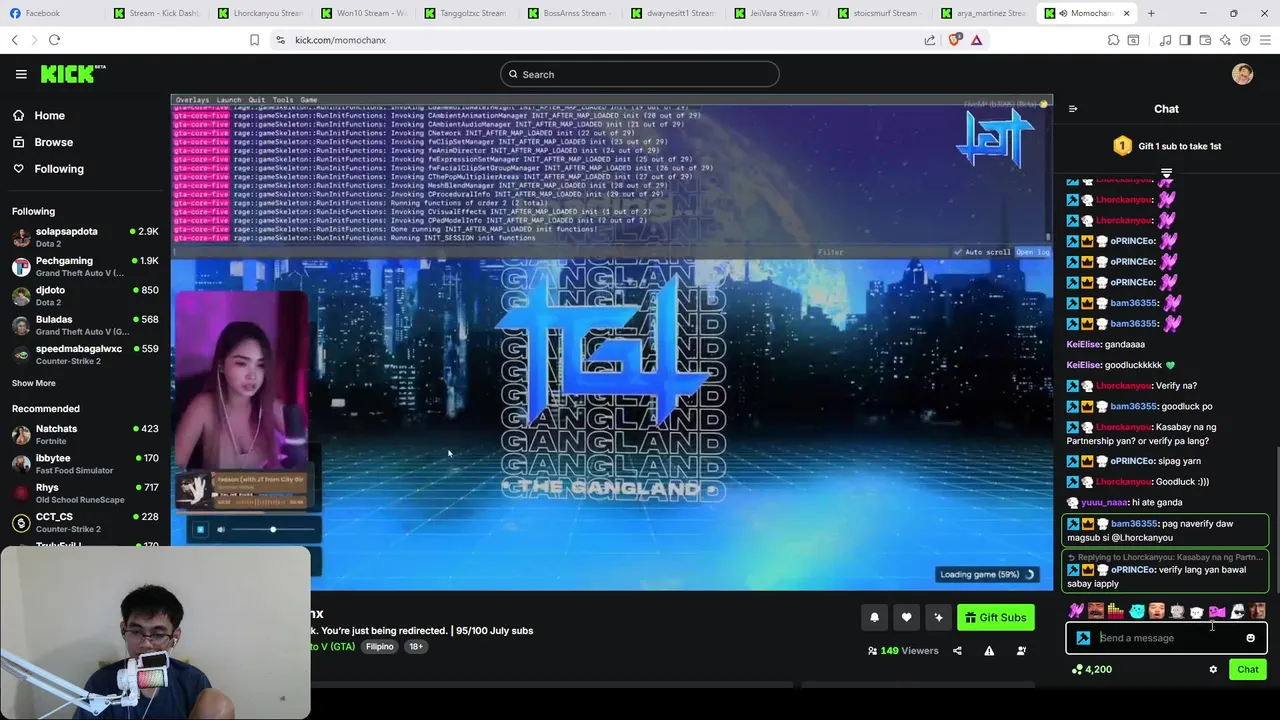This screenshot has height=720, width=1280.
Task: Go to Kick logo homepage
Action: click(72, 74)
